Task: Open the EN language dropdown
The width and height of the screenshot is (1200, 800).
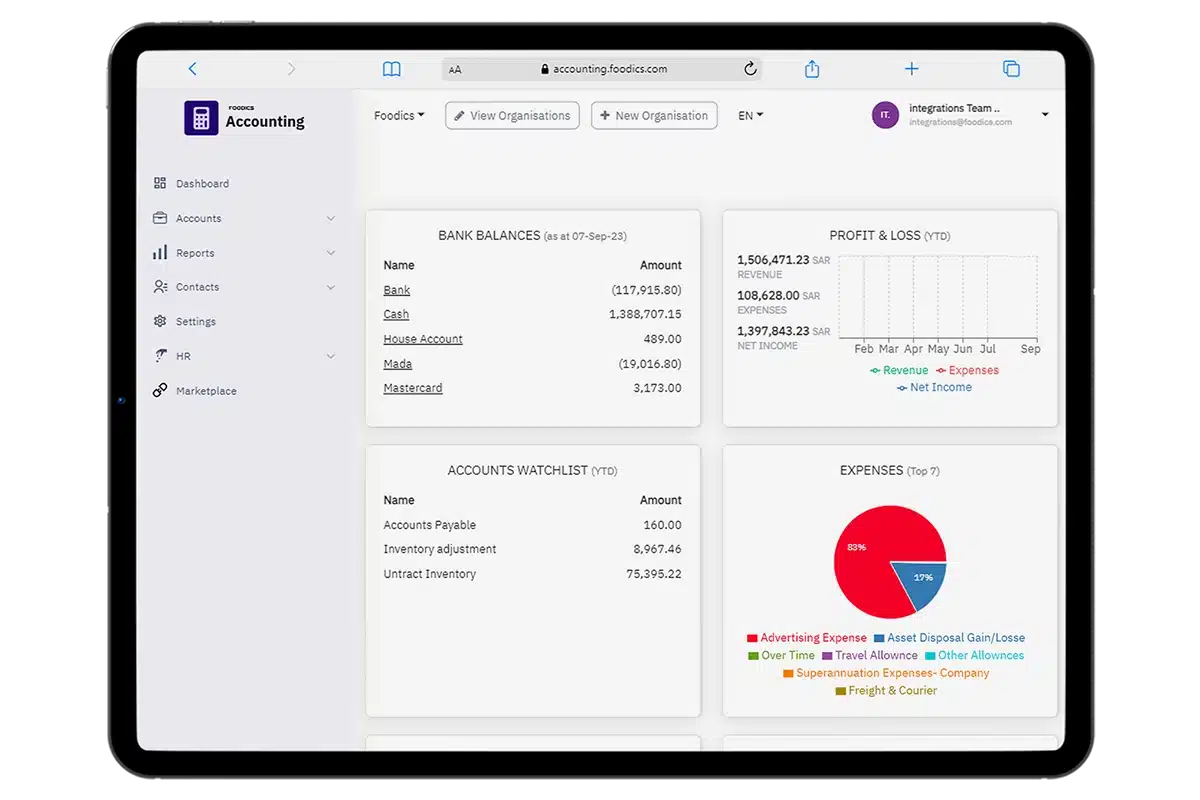Action: click(750, 115)
